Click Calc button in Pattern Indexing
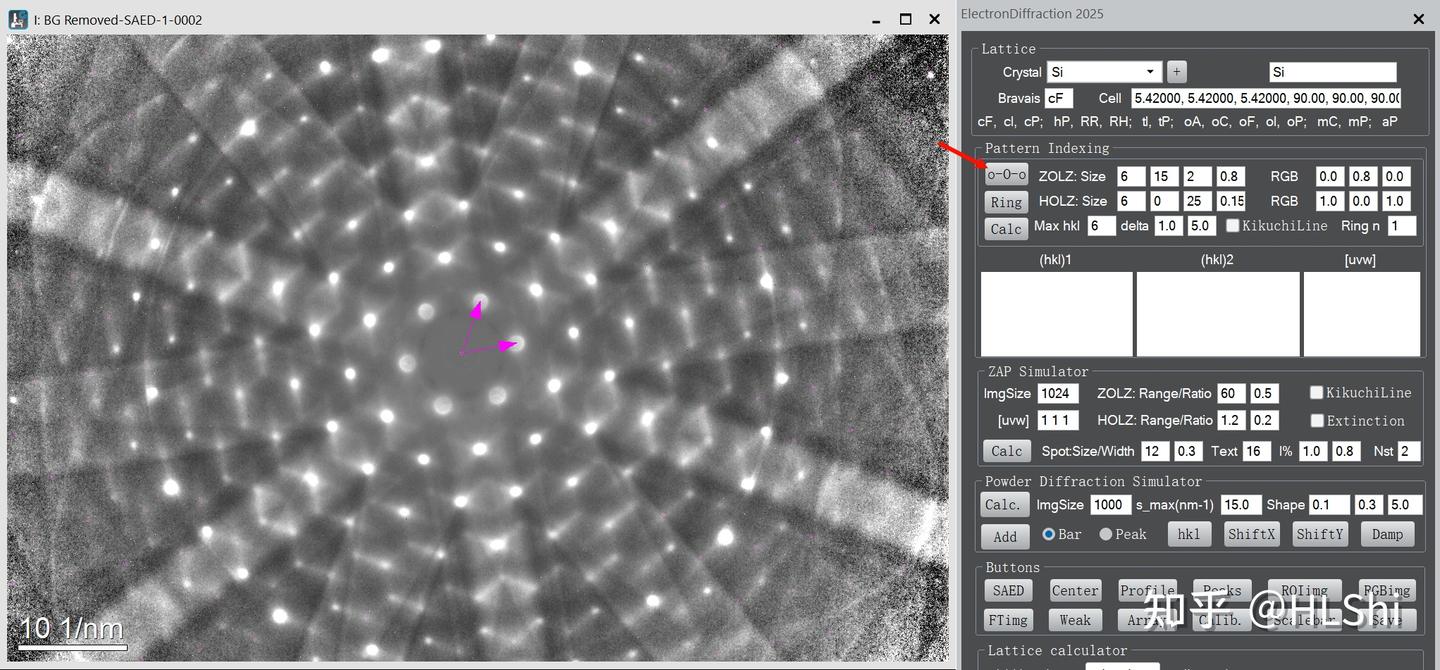 click(1006, 229)
